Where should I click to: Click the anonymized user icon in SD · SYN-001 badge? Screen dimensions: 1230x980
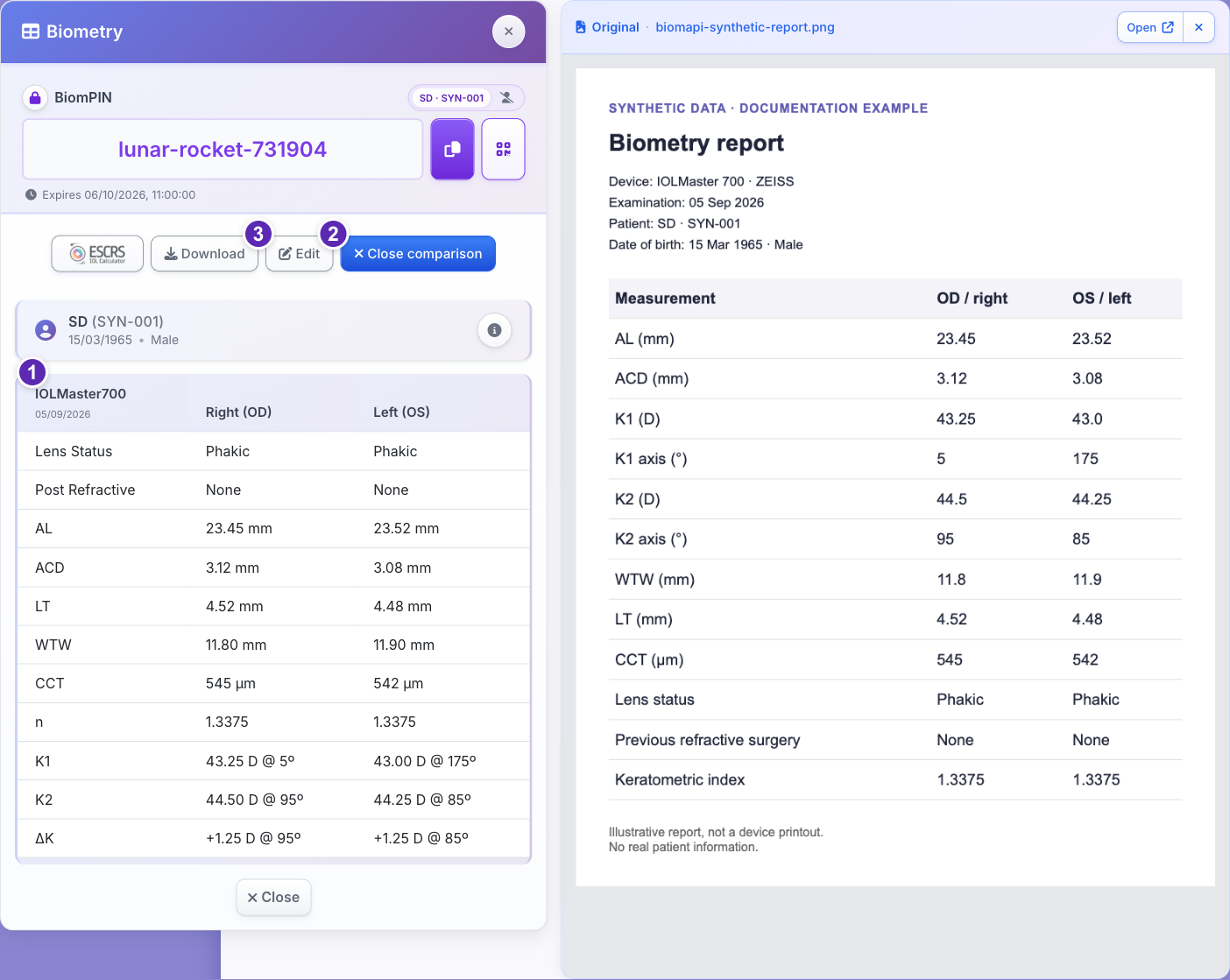(506, 97)
